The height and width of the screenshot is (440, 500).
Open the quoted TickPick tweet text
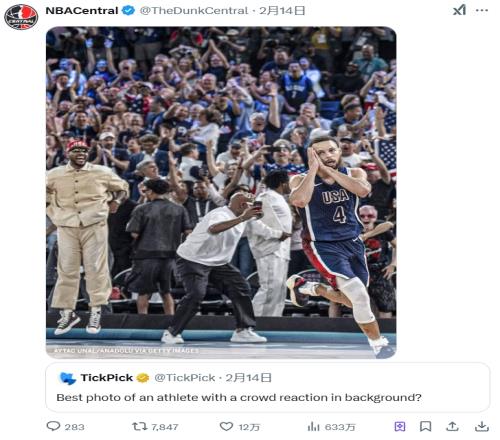point(239,397)
